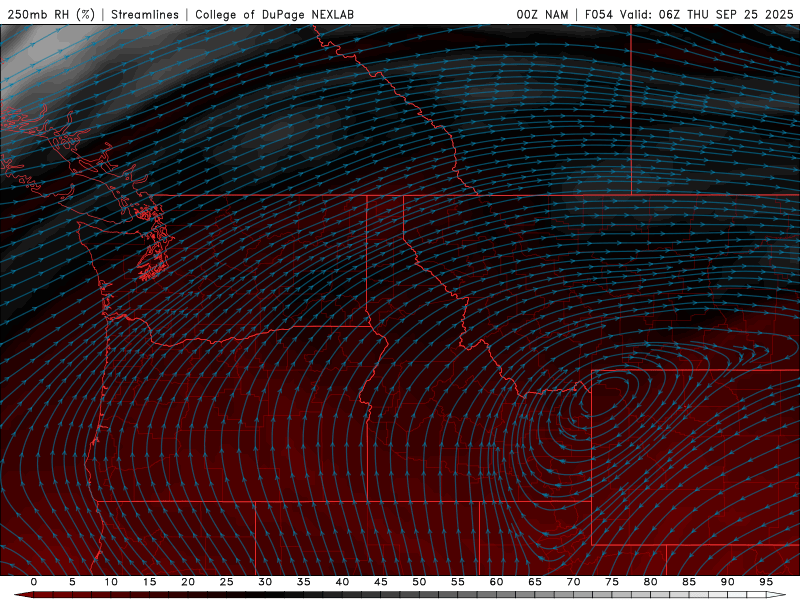This screenshot has height=600, width=800.
Task: Click the 'F054' forecast hour text
Action: [598, 14]
